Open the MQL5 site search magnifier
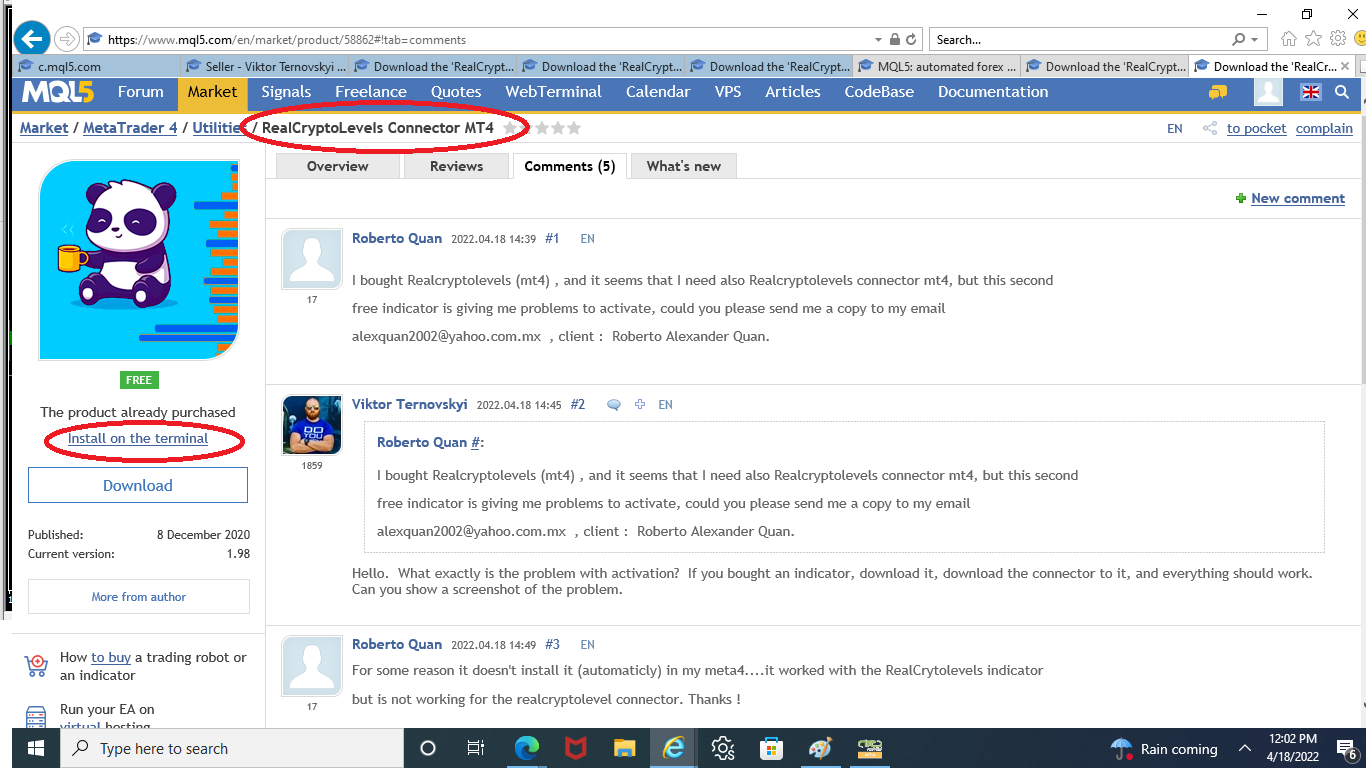 pyautogui.click(x=1342, y=92)
